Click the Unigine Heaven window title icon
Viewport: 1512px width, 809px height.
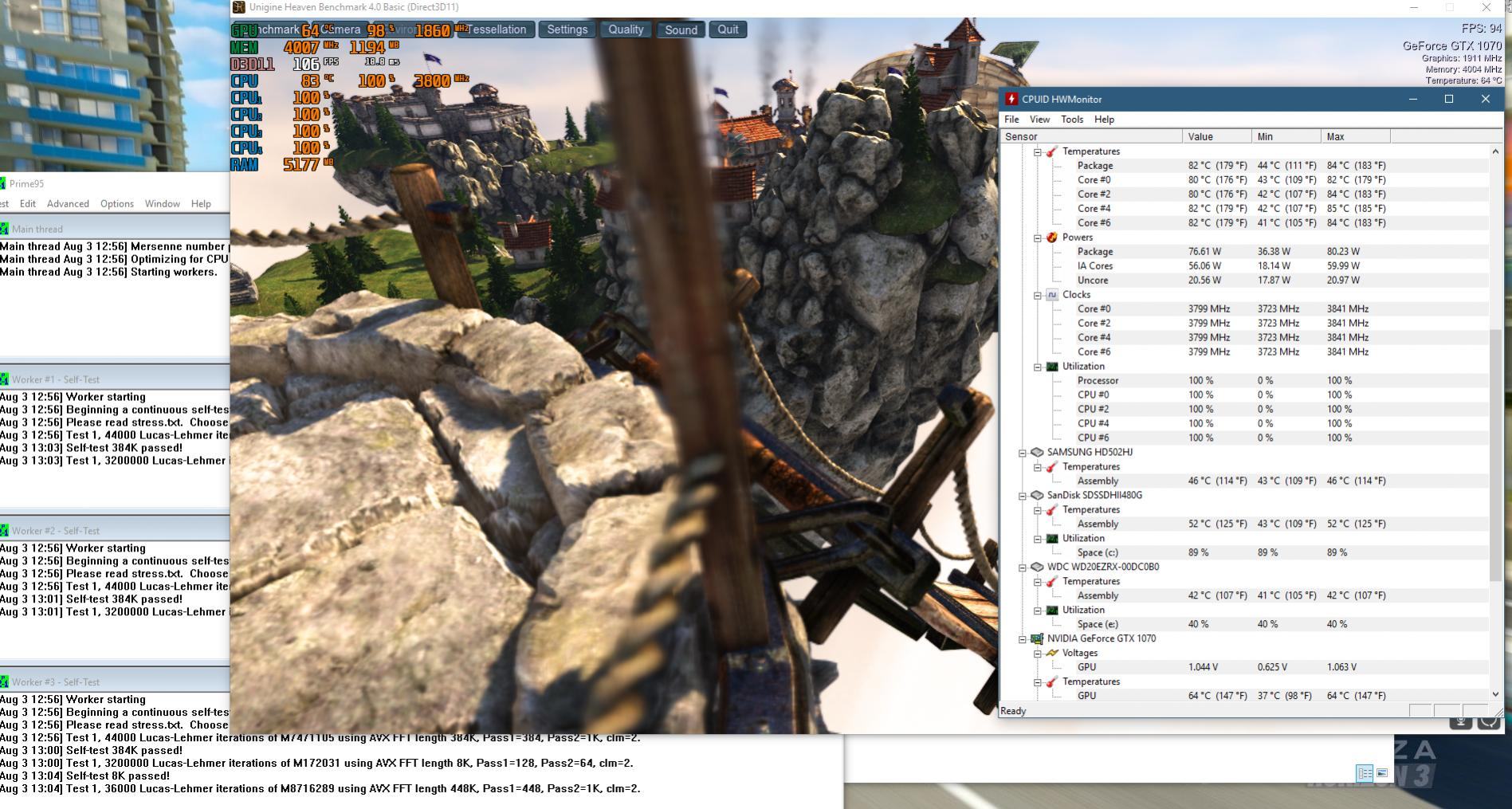coord(239,7)
